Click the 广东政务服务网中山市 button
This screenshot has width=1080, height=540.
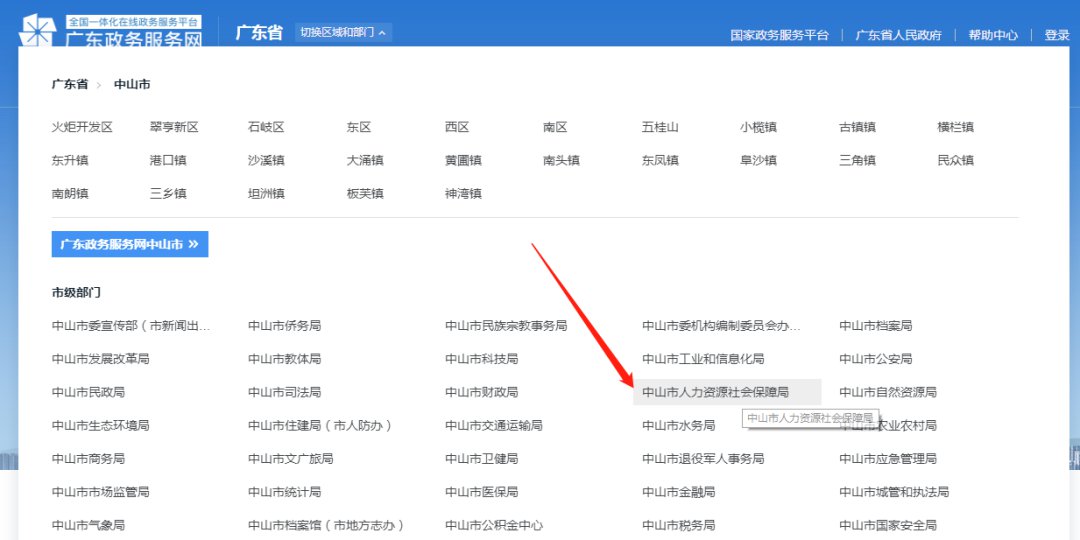click(x=129, y=244)
